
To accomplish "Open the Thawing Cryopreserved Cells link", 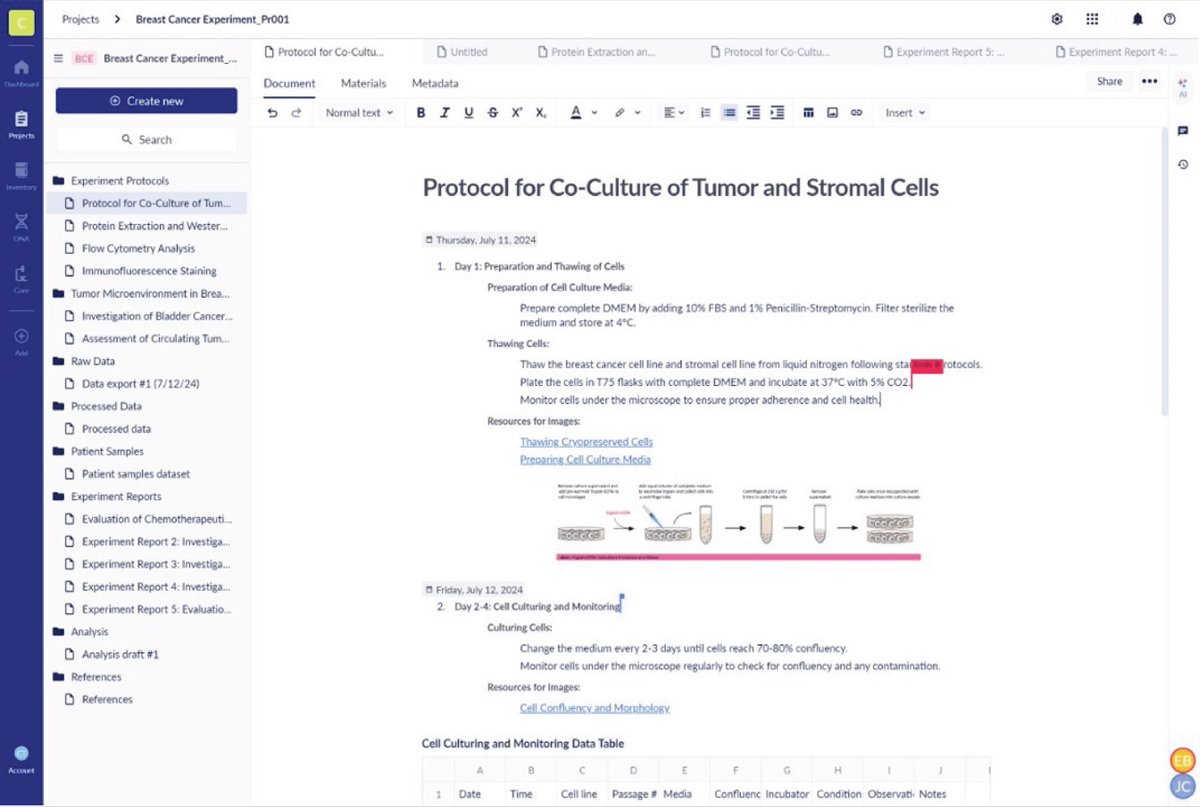I will point(586,441).
